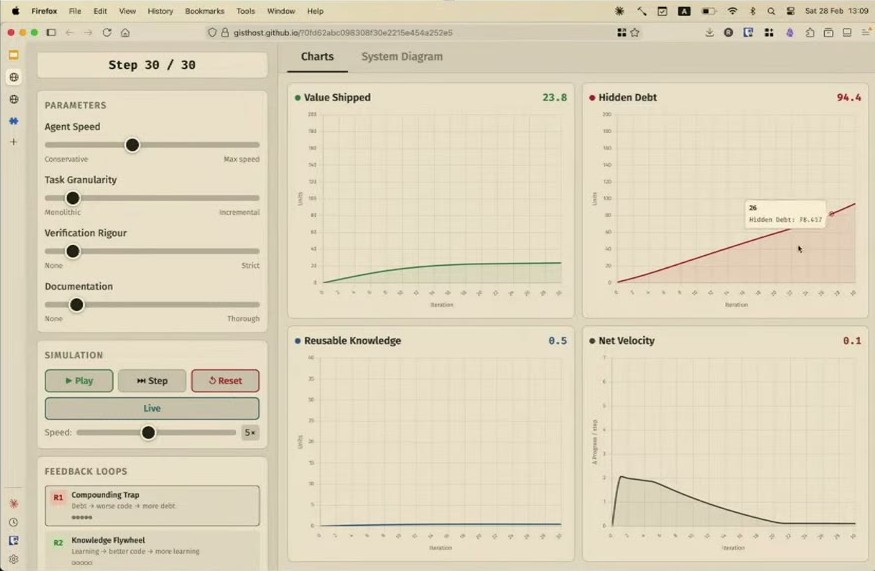The width and height of the screenshot is (875, 571).
Task: Click the Value Shipped chart title
Action: (337, 97)
